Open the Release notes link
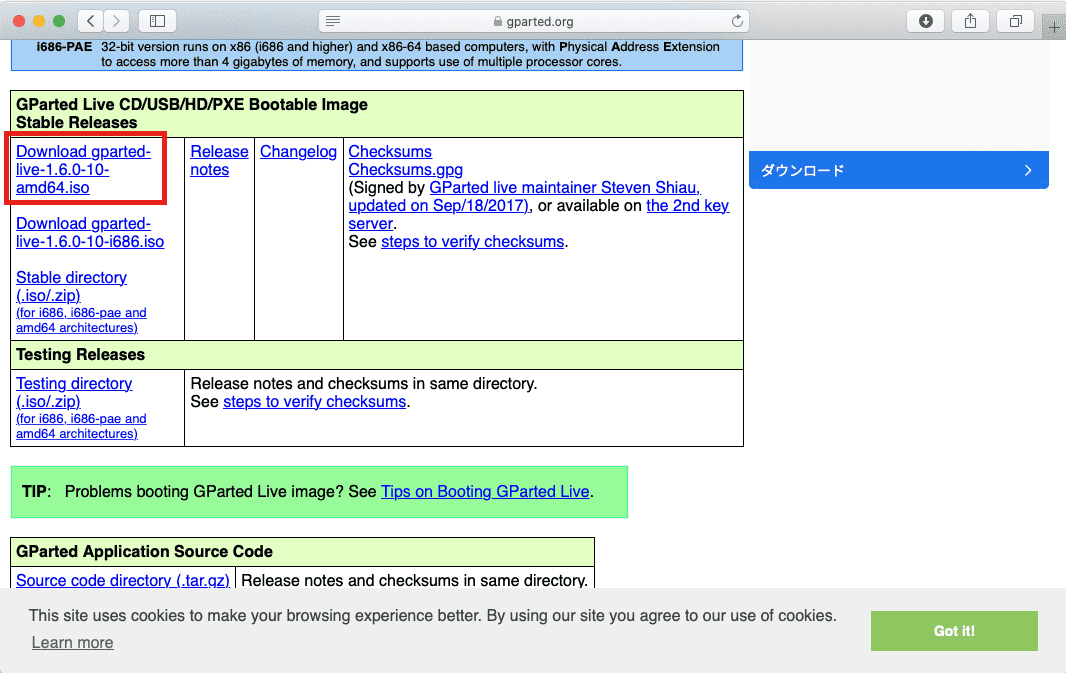This screenshot has height=673, width=1066. [219, 160]
